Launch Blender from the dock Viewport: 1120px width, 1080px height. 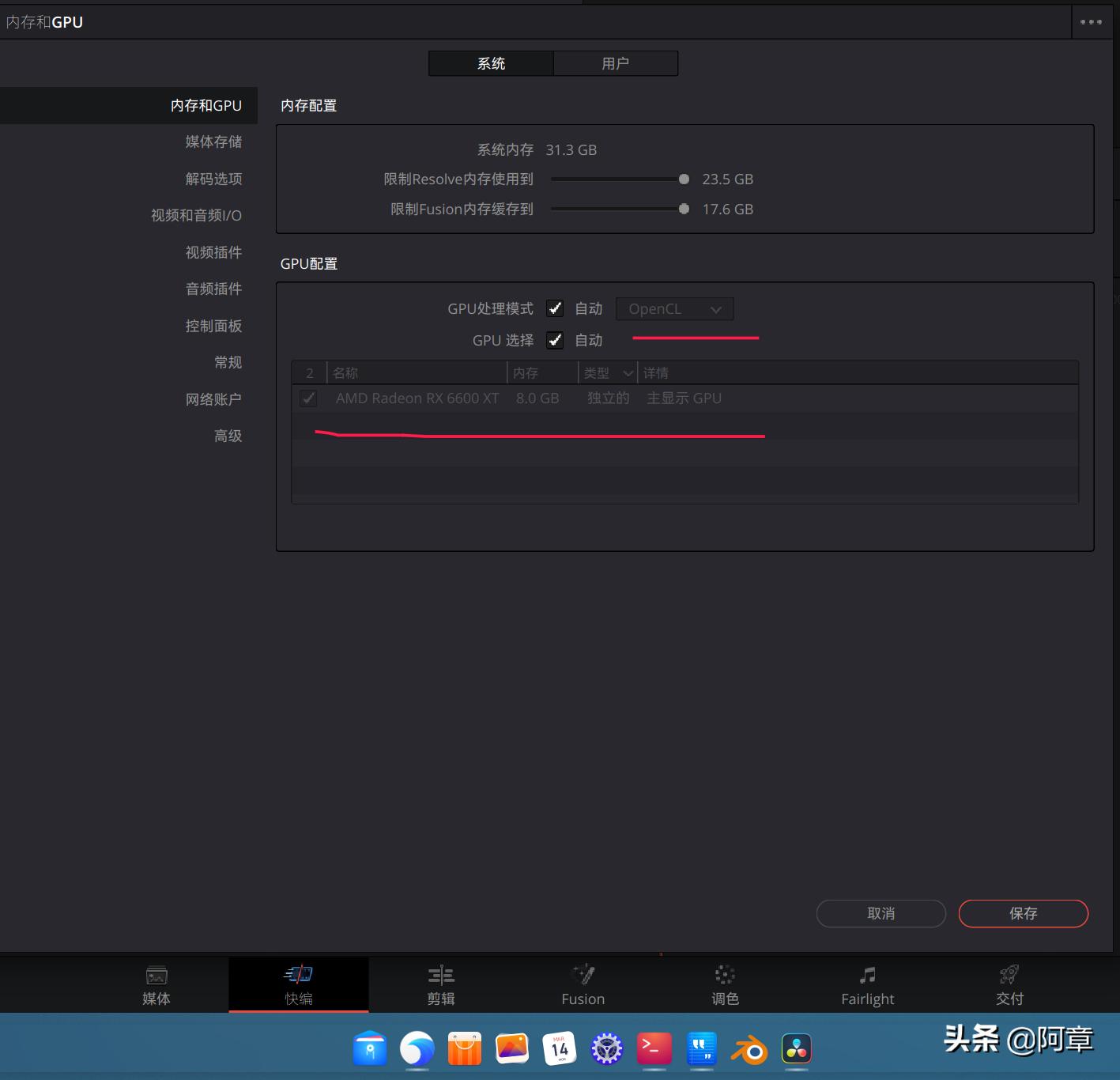(x=749, y=1049)
